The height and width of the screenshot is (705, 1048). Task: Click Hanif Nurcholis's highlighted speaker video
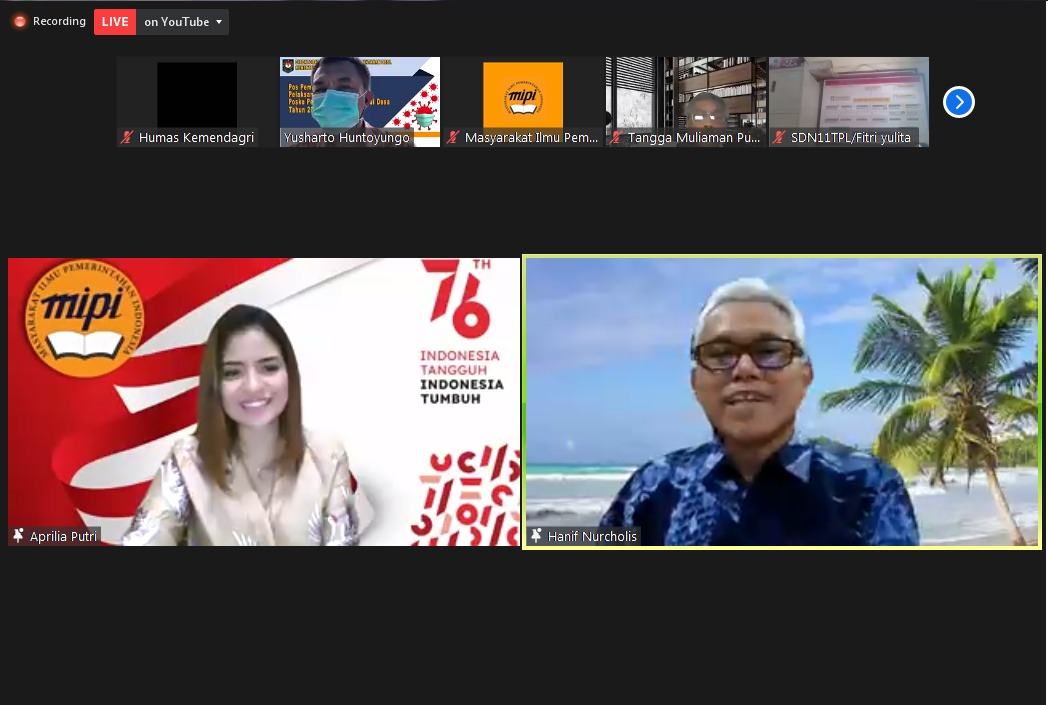point(781,400)
